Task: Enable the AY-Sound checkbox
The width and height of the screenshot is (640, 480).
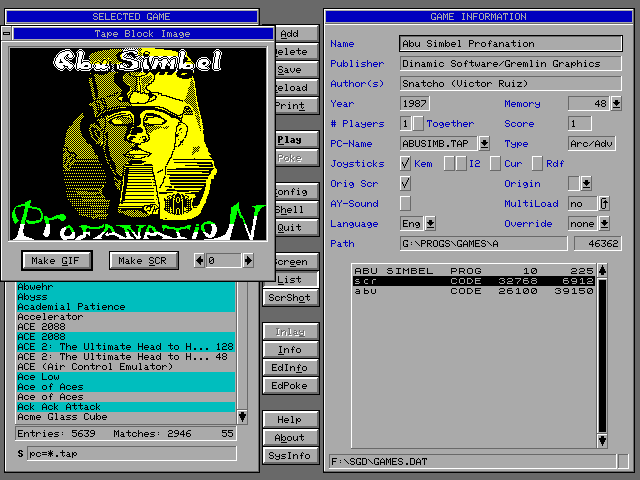Action: (405, 204)
